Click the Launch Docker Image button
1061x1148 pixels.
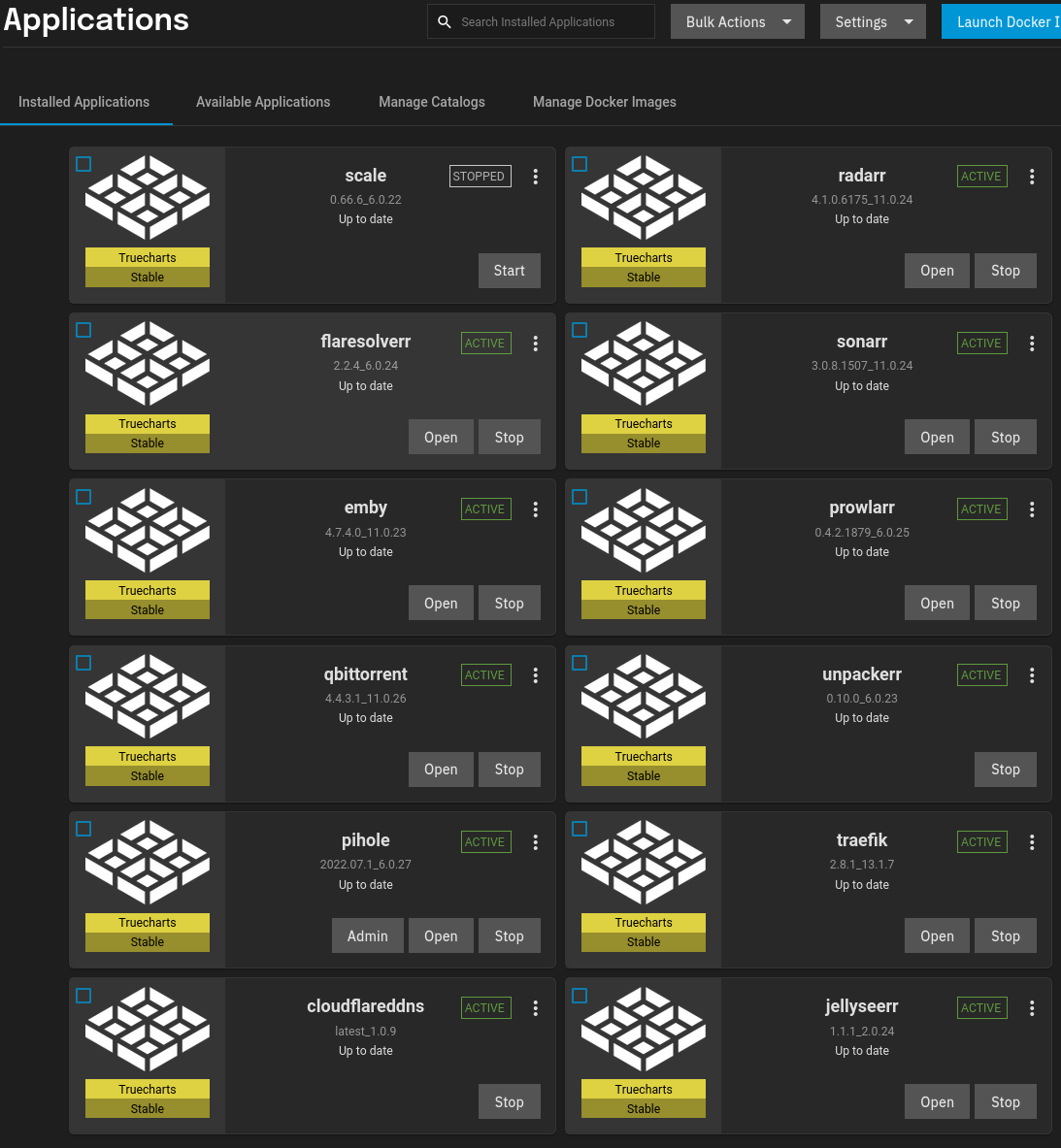coord(1001,22)
